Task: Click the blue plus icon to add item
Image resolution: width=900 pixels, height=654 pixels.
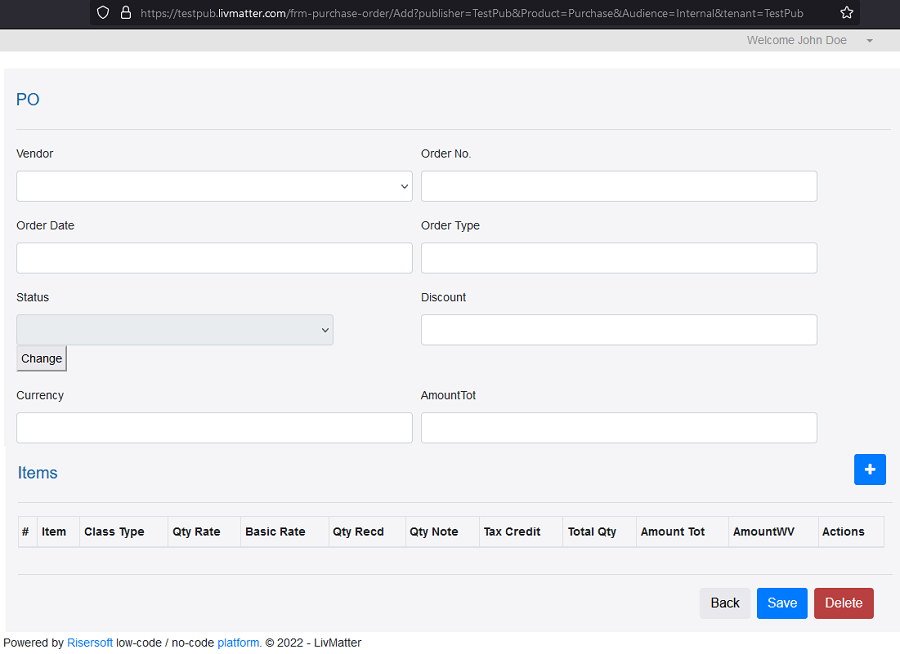Action: (869, 469)
